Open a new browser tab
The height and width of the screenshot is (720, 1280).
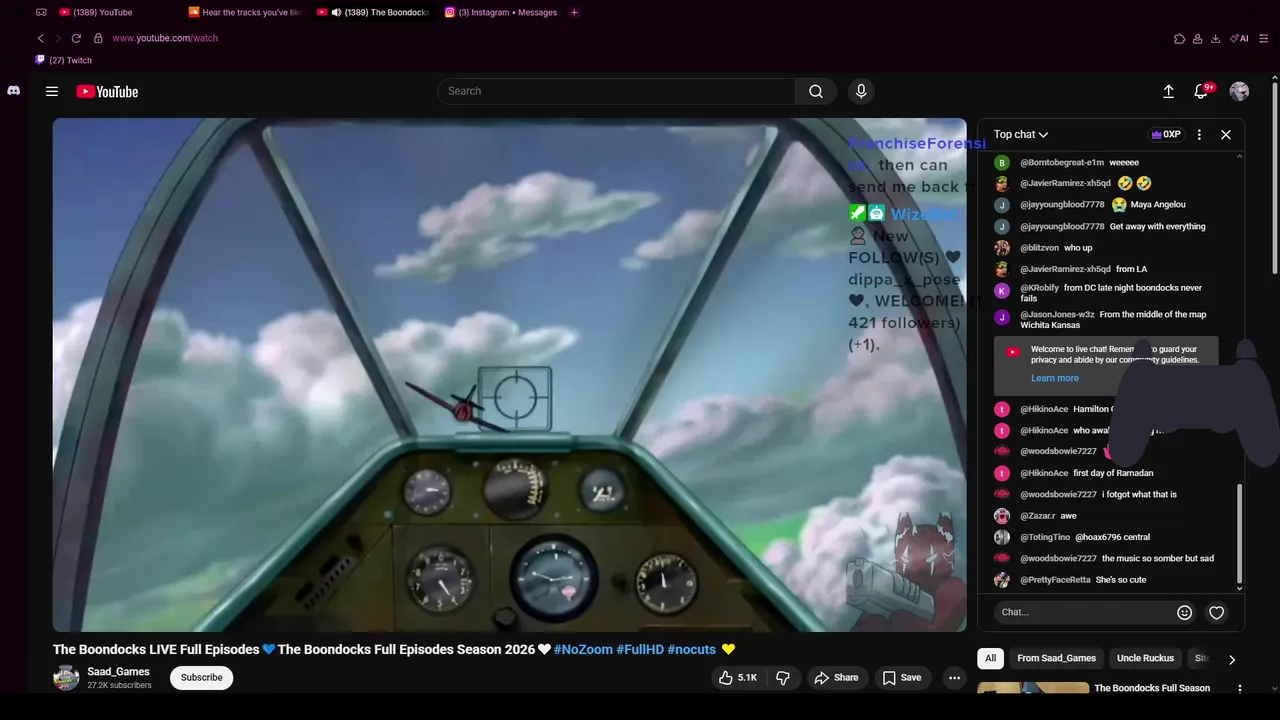[x=574, y=12]
